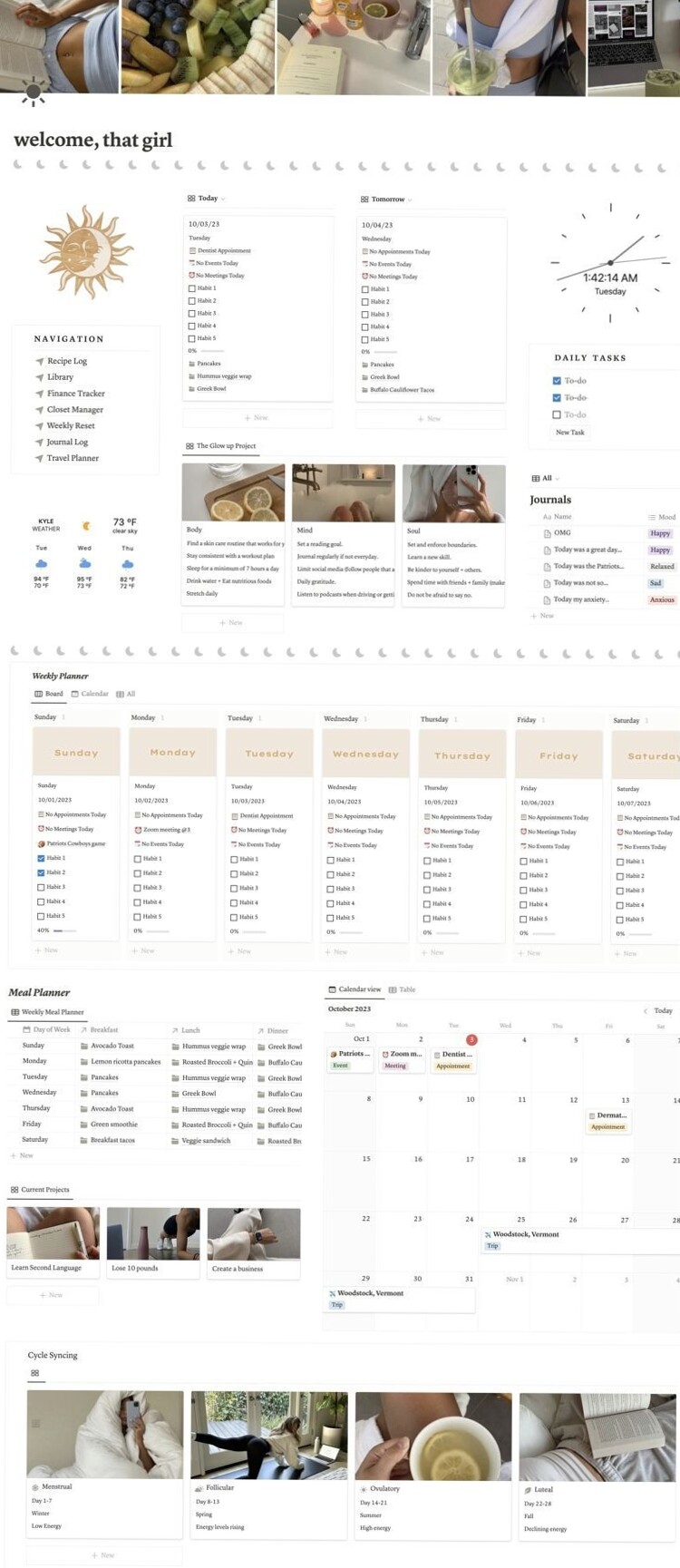This screenshot has height=1568, width=680.
Task: Switch to the Board tab in Weekly Planner
Action: pos(49,694)
